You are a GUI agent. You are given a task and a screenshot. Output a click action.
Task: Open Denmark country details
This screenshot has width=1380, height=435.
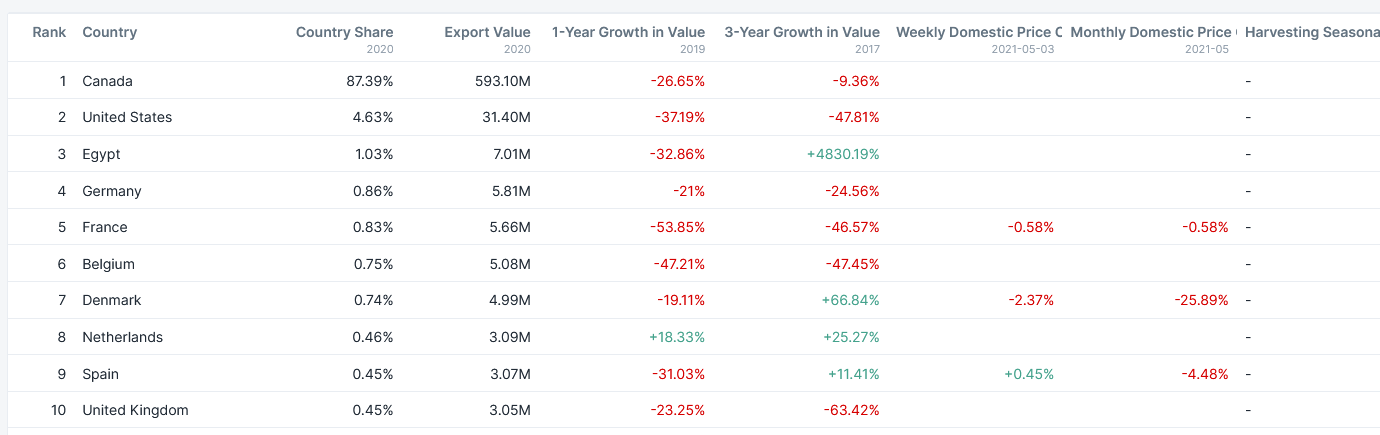[x=112, y=300]
